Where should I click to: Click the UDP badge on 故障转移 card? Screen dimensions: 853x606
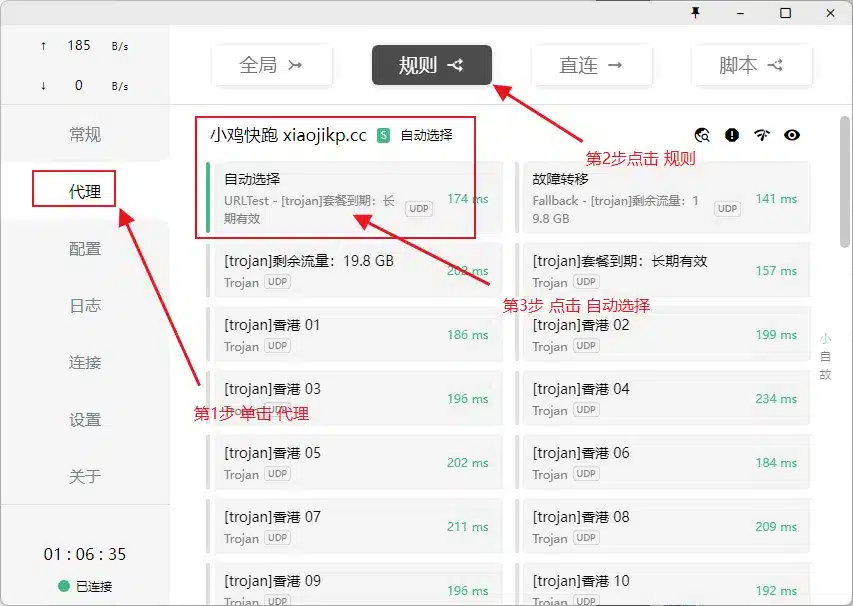[727, 208]
